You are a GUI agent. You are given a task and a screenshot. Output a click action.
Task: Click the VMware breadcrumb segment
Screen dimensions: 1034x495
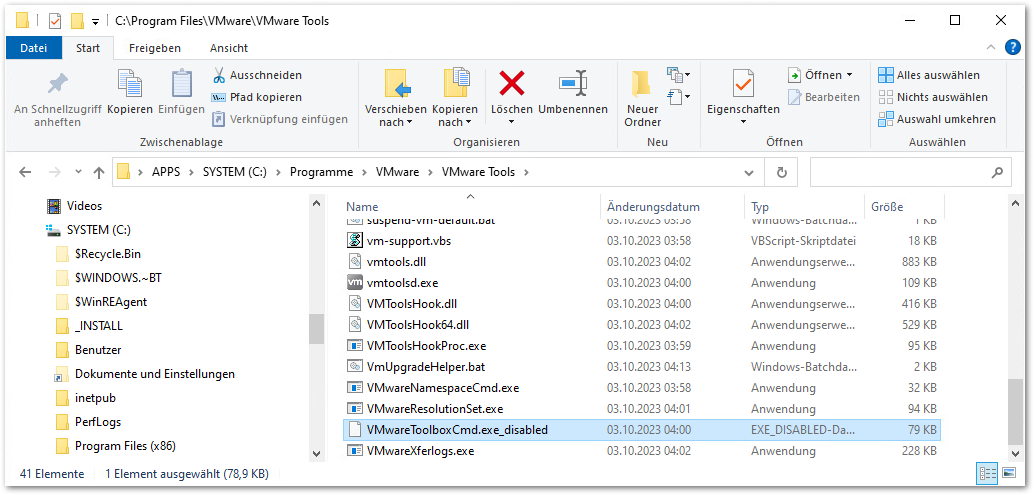click(x=397, y=173)
